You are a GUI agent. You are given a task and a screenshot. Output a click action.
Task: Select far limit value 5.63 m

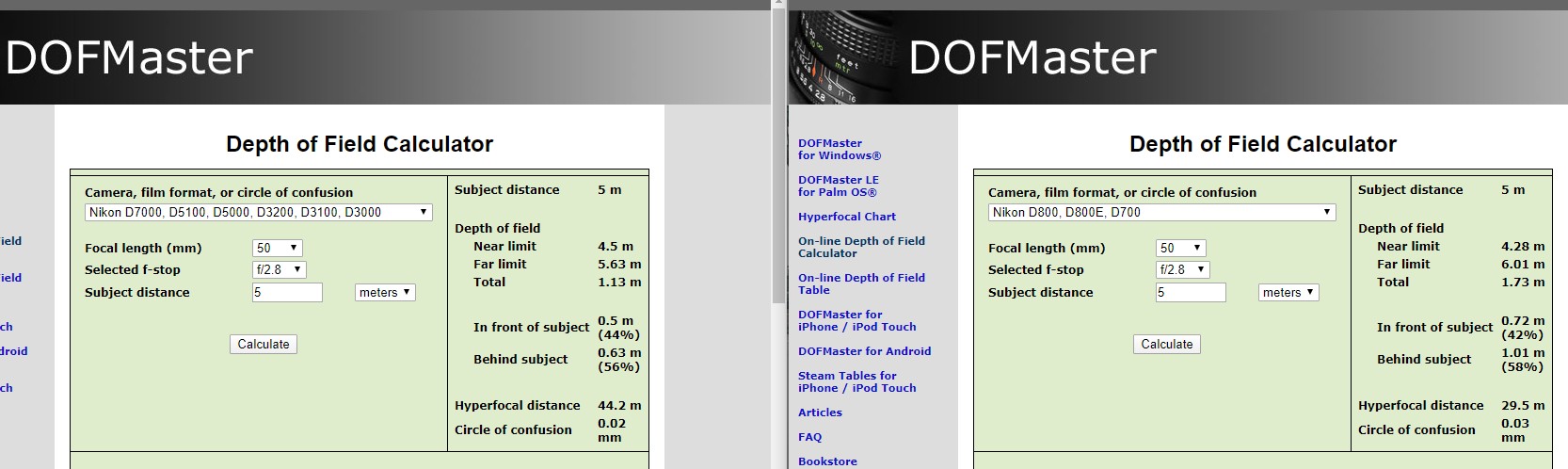[619, 265]
